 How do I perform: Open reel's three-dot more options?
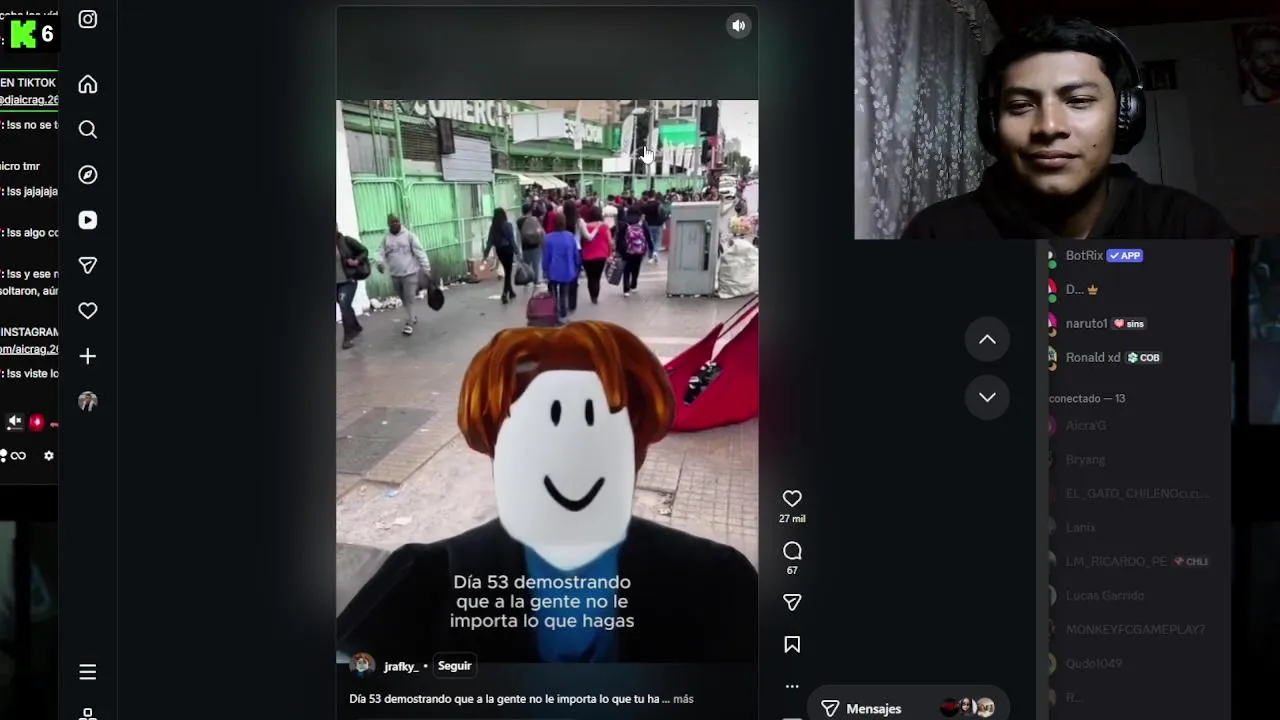(792, 686)
